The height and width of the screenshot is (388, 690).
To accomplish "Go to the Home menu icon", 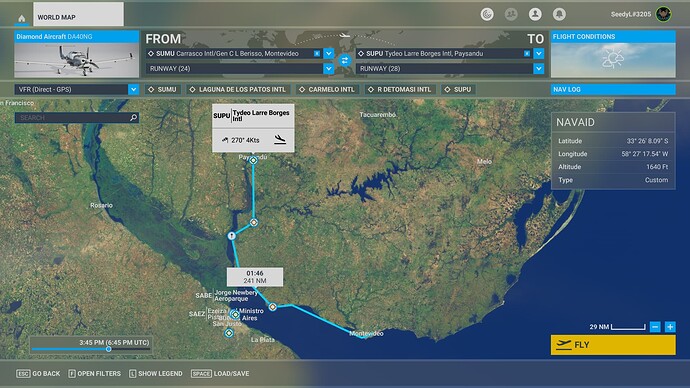I will click(x=22, y=18).
